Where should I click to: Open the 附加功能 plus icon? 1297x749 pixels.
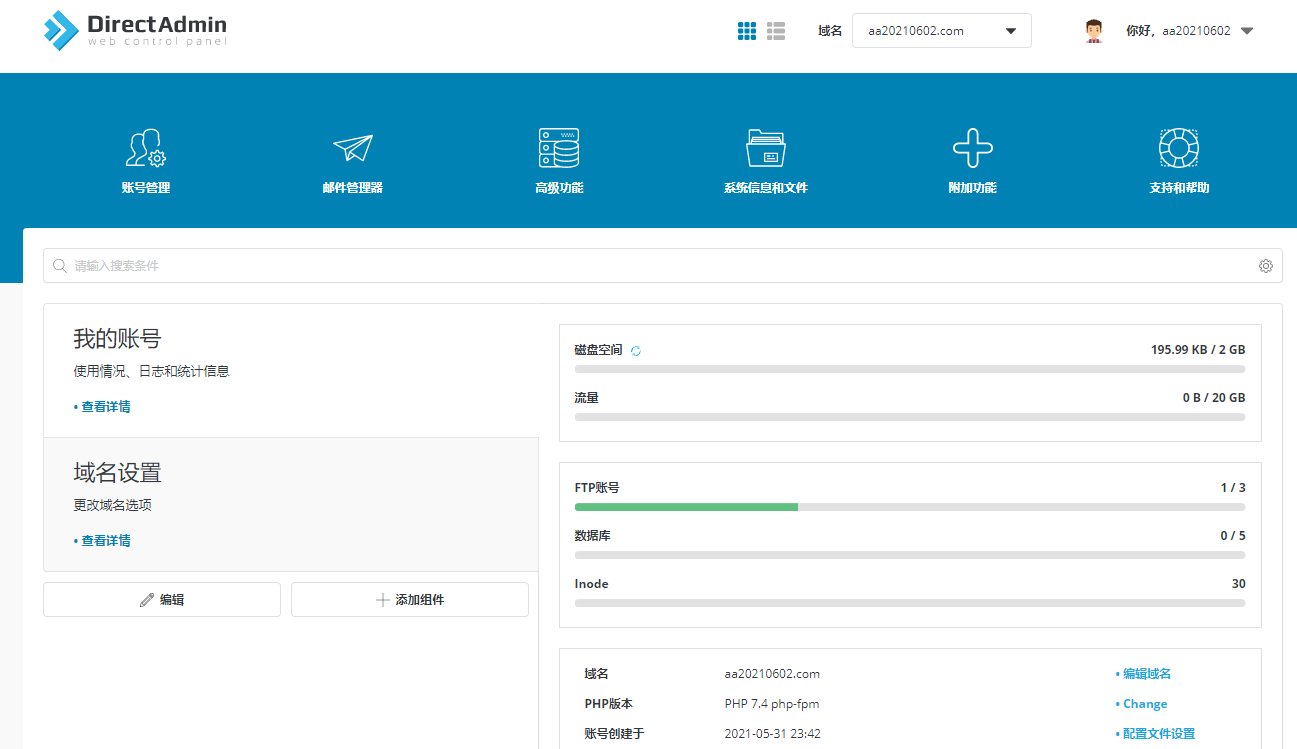972,148
